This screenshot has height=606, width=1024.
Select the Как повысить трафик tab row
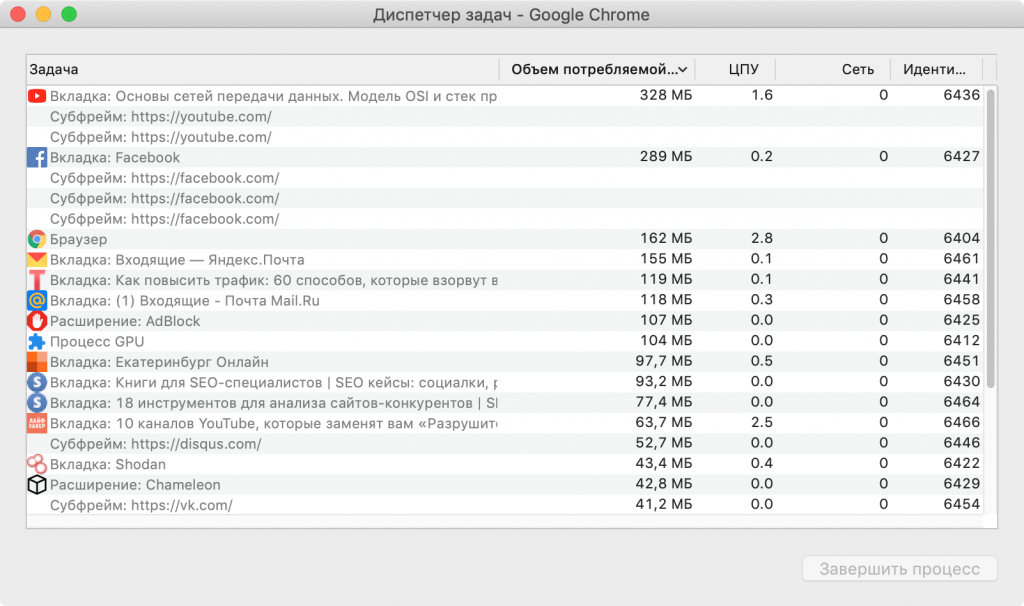(x=505, y=280)
